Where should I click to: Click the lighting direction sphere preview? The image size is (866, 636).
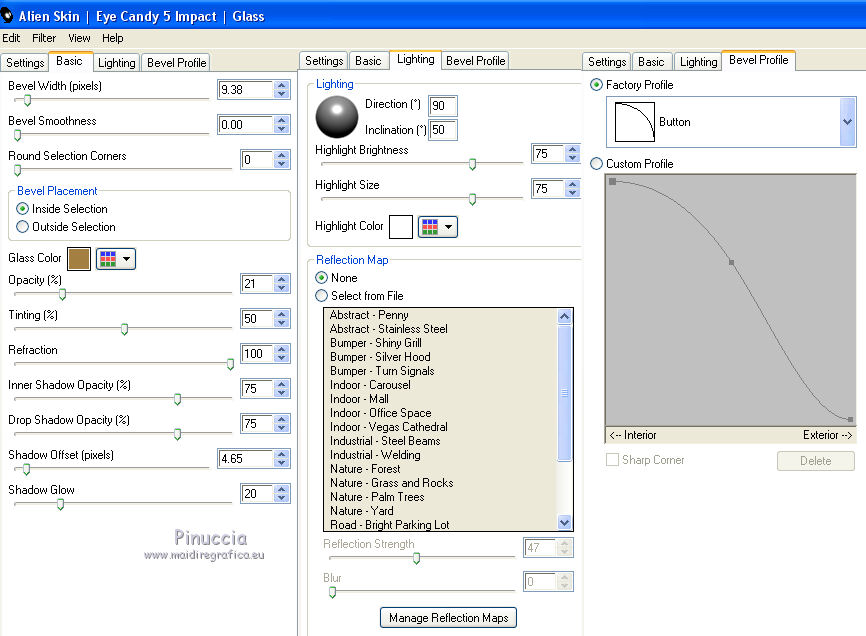pyautogui.click(x=336, y=117)
